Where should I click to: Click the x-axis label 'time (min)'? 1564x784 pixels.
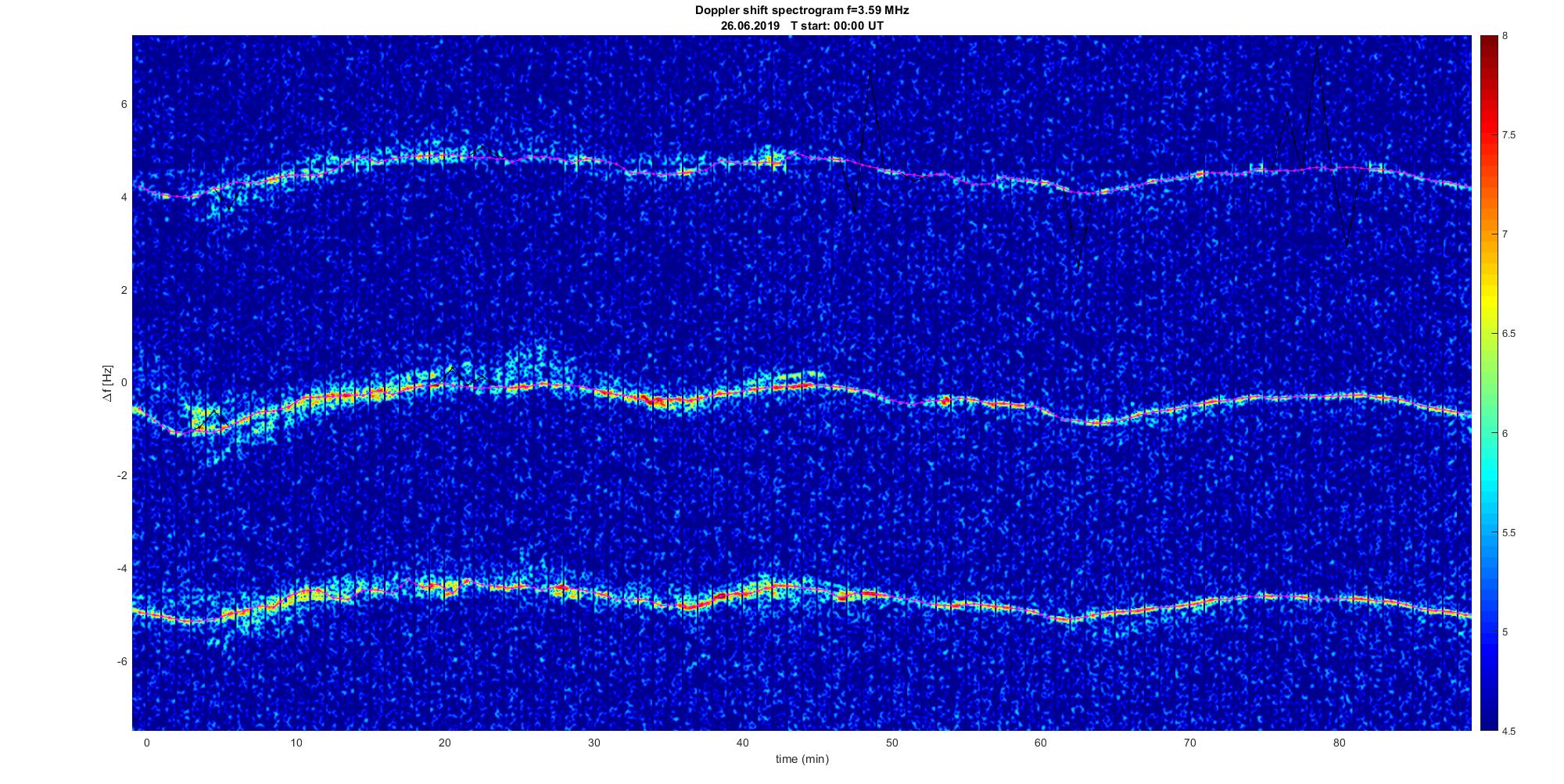[x=802, y=759]
